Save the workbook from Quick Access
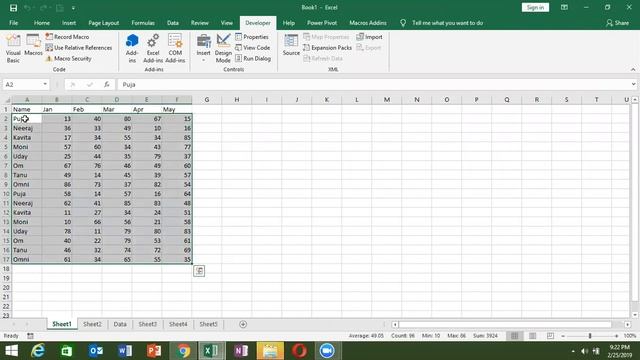Image resolution: width=640 pixels, height=360 pixels. (x=13, y=8)
